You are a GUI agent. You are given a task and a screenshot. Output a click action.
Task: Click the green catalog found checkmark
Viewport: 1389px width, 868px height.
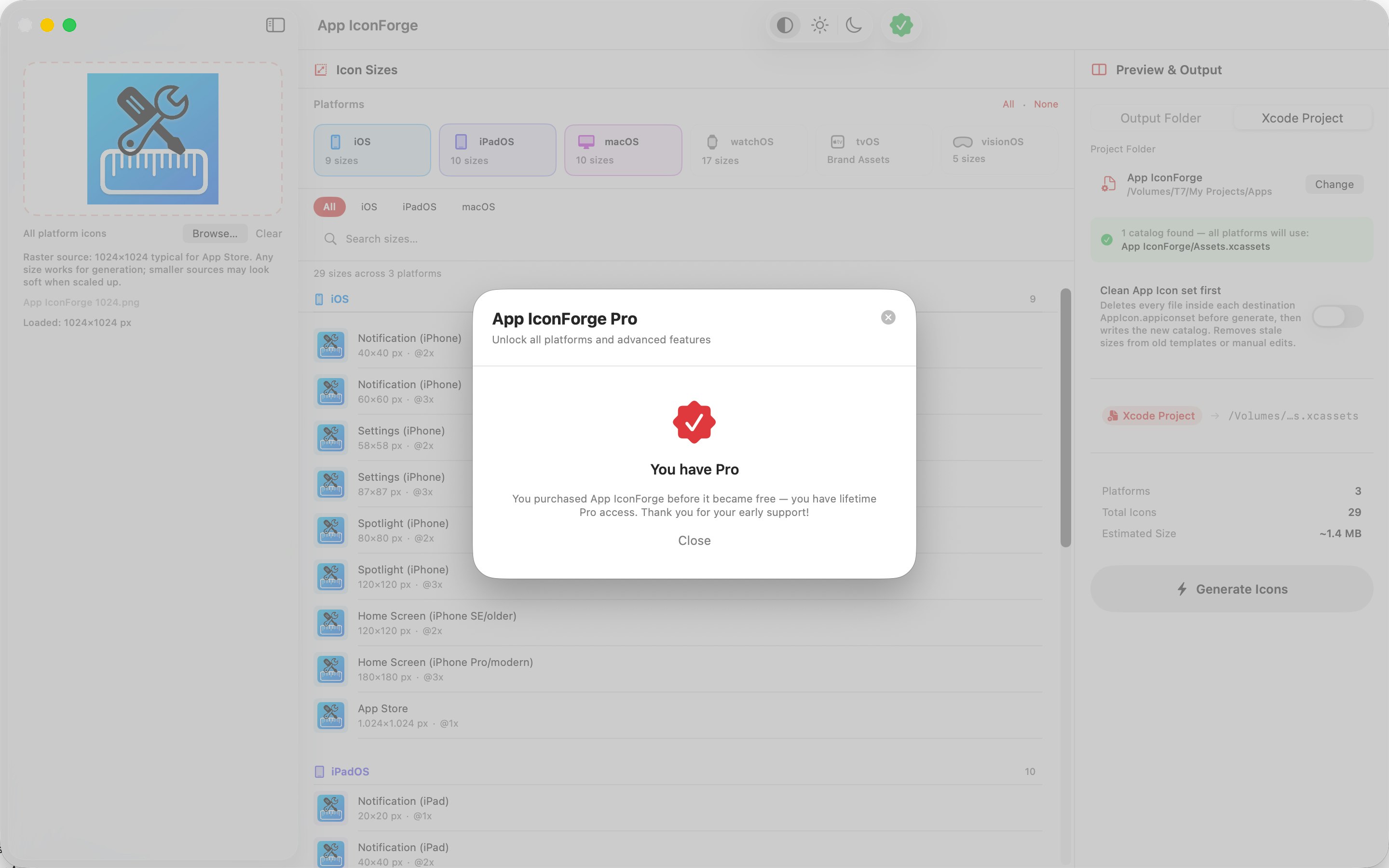[1106, 240]
